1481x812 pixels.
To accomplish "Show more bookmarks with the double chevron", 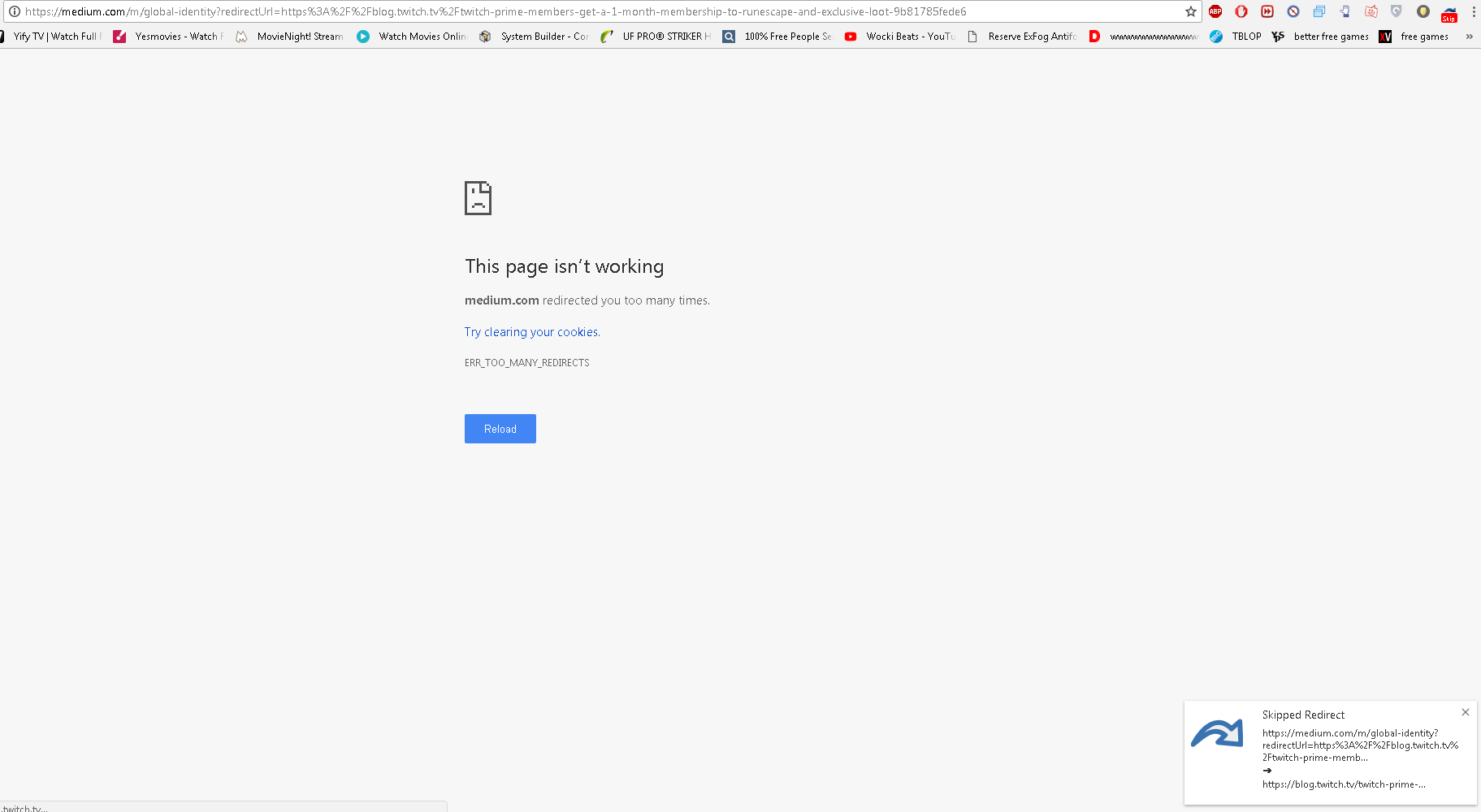I will (1469, 37).
